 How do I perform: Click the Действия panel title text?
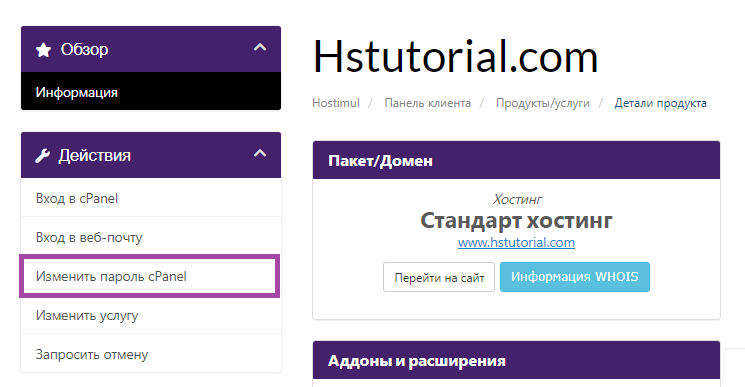[95, 156]
